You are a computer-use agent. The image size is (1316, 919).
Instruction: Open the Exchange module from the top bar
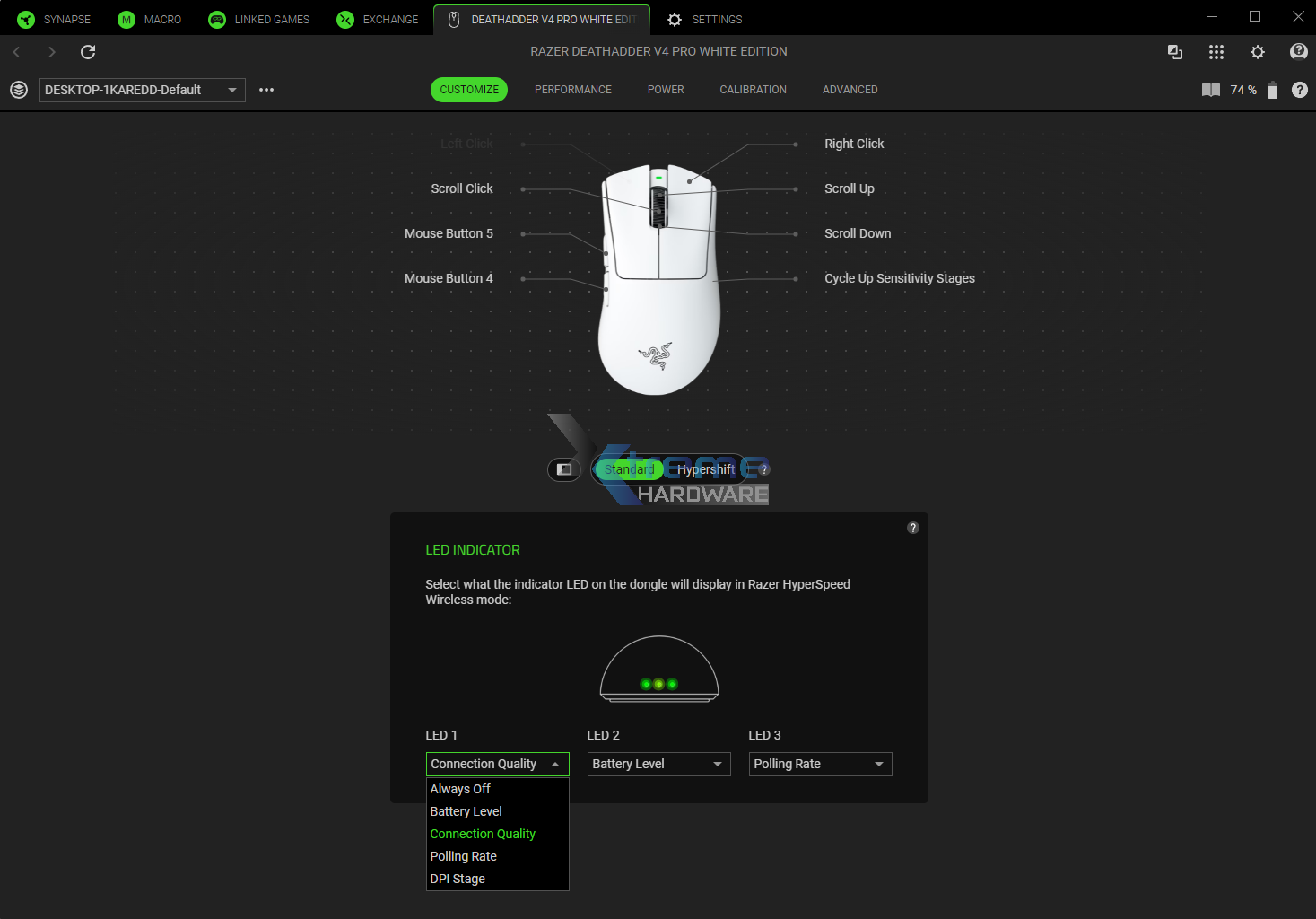[x=377, y=19]
